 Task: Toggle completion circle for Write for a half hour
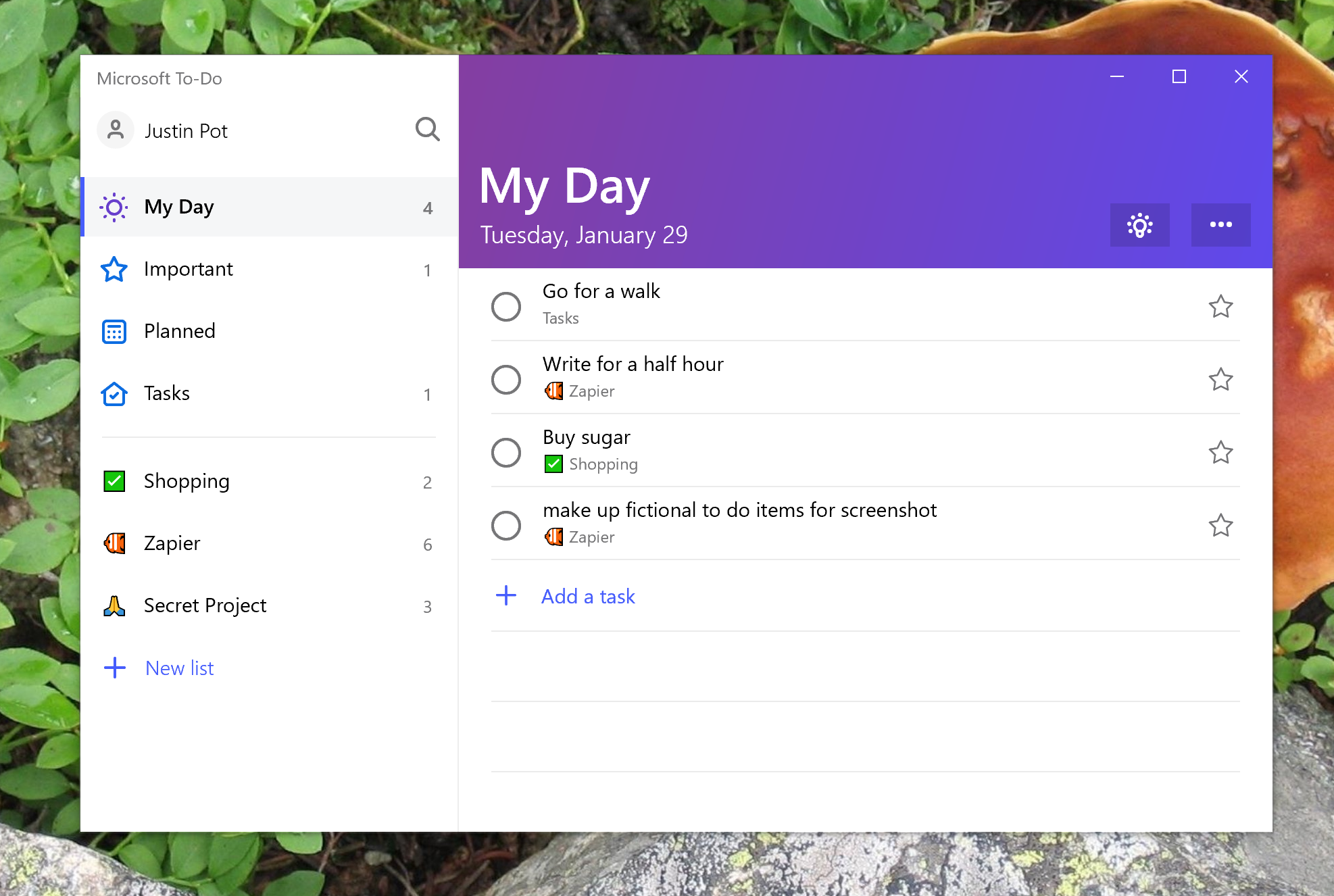507,378
